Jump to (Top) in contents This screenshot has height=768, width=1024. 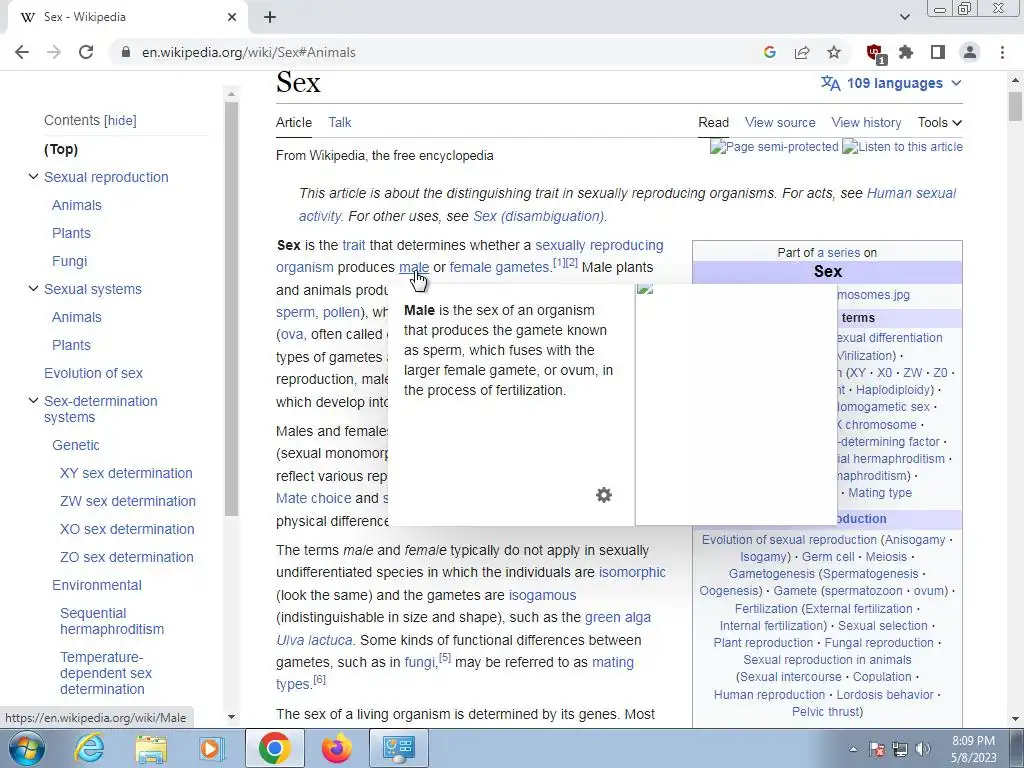61,150
